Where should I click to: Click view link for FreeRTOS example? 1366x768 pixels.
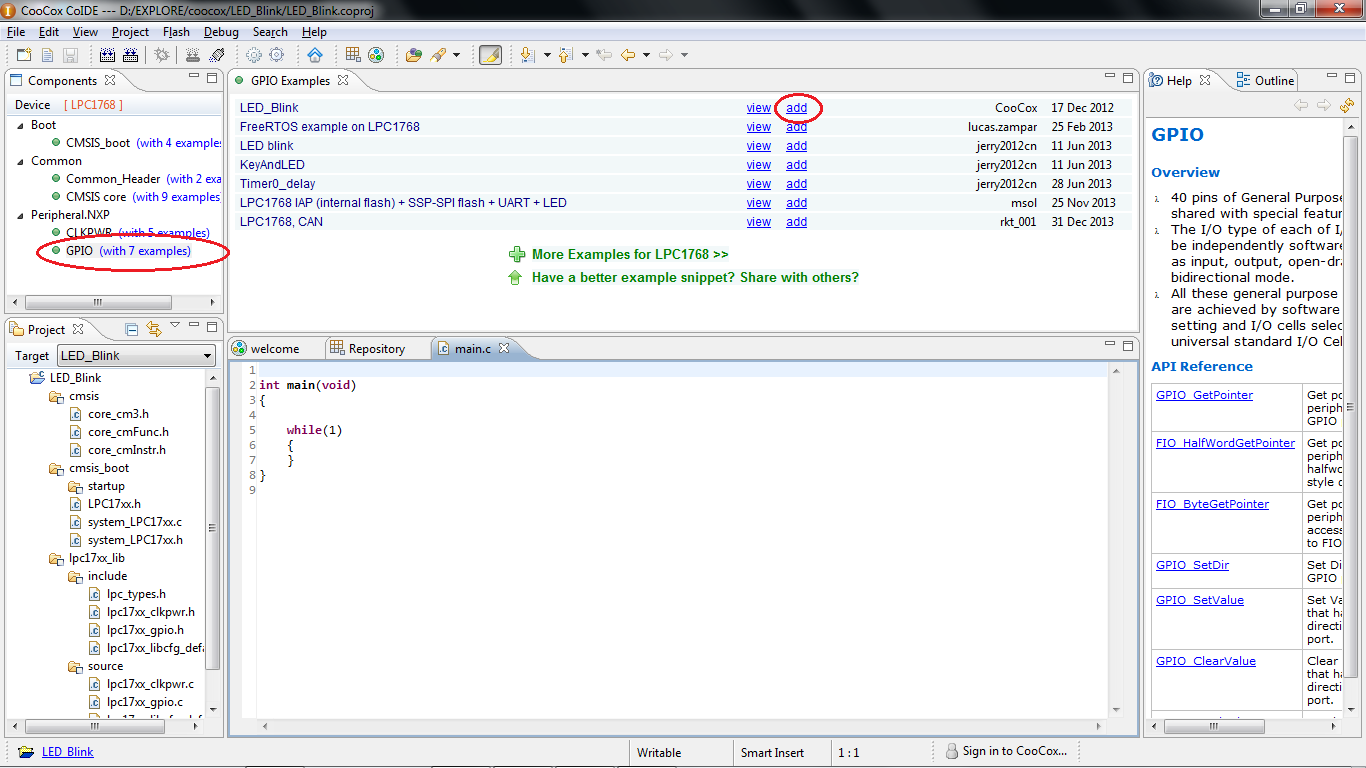point(759,127)
